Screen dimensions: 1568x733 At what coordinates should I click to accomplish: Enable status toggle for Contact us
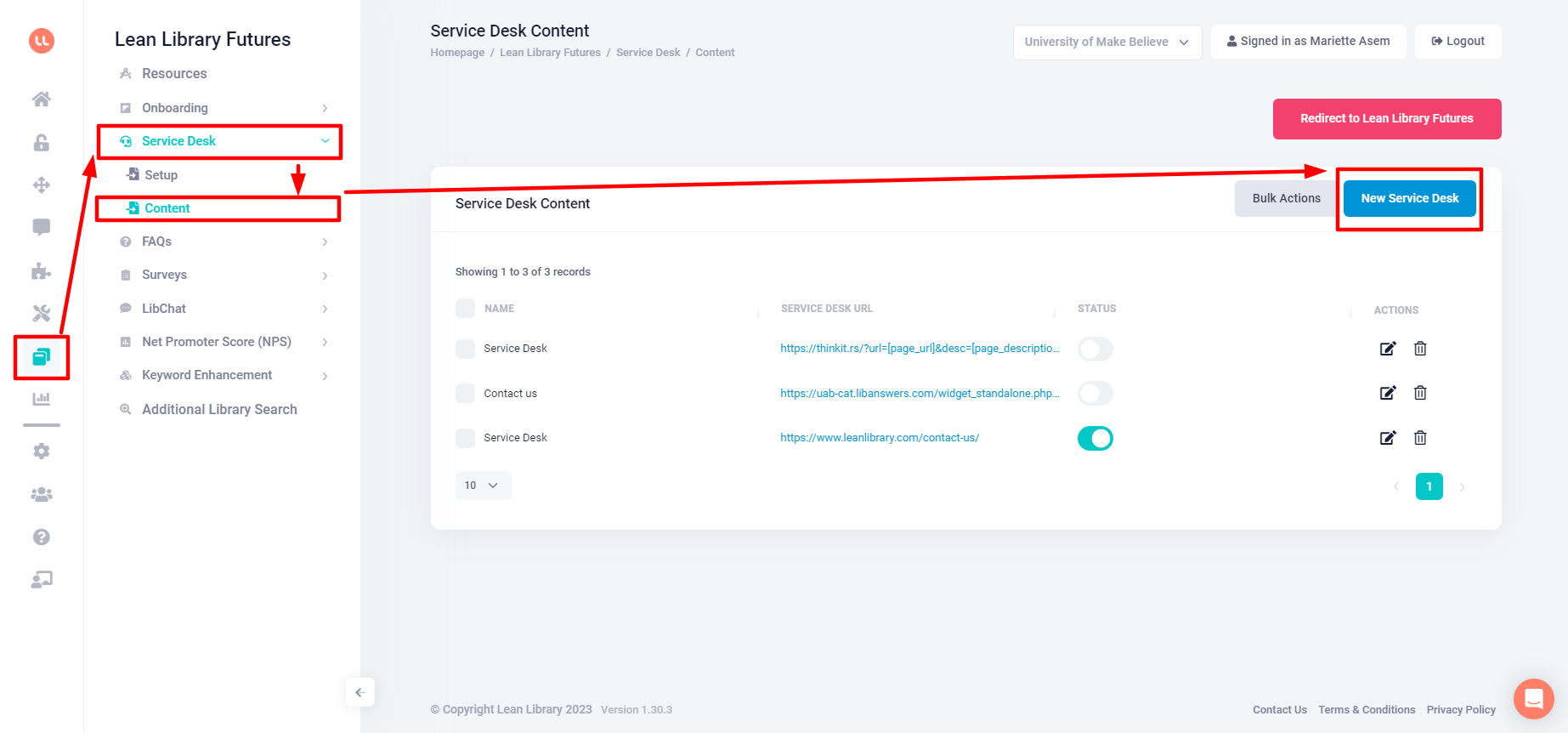pos(1095,393)
